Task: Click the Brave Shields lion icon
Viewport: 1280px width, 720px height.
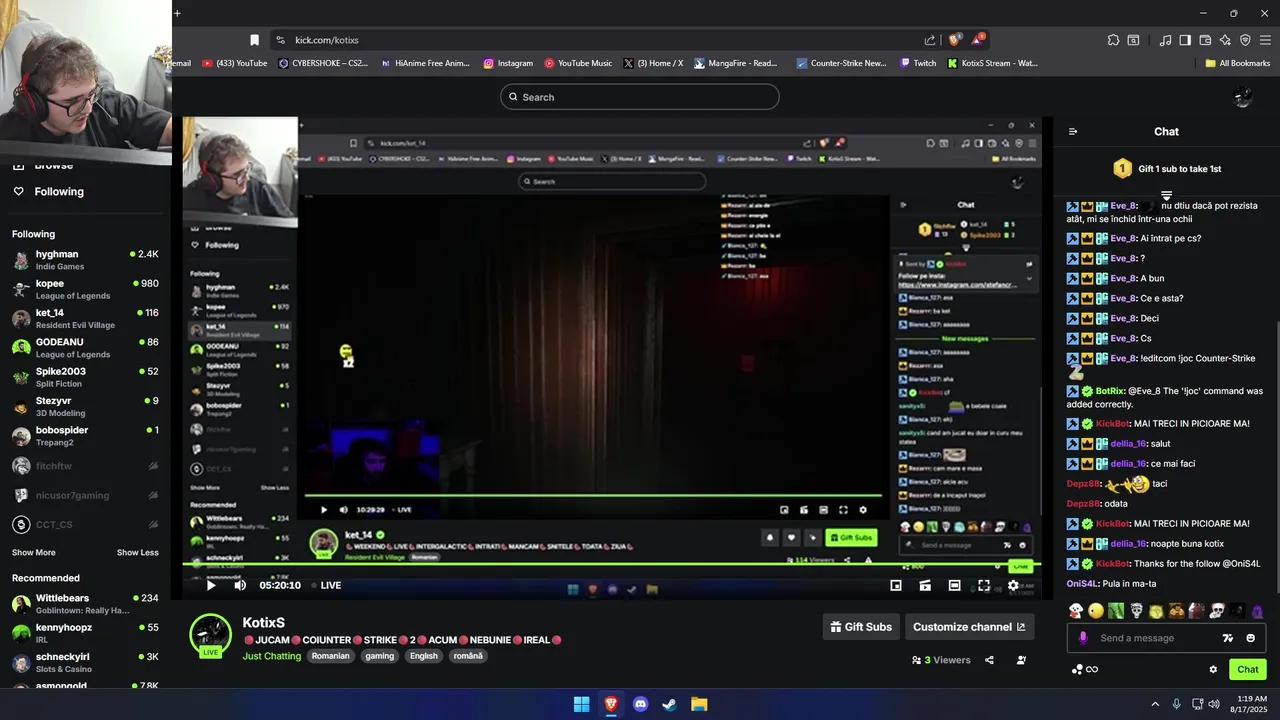Action: click(x=955, y=40)
